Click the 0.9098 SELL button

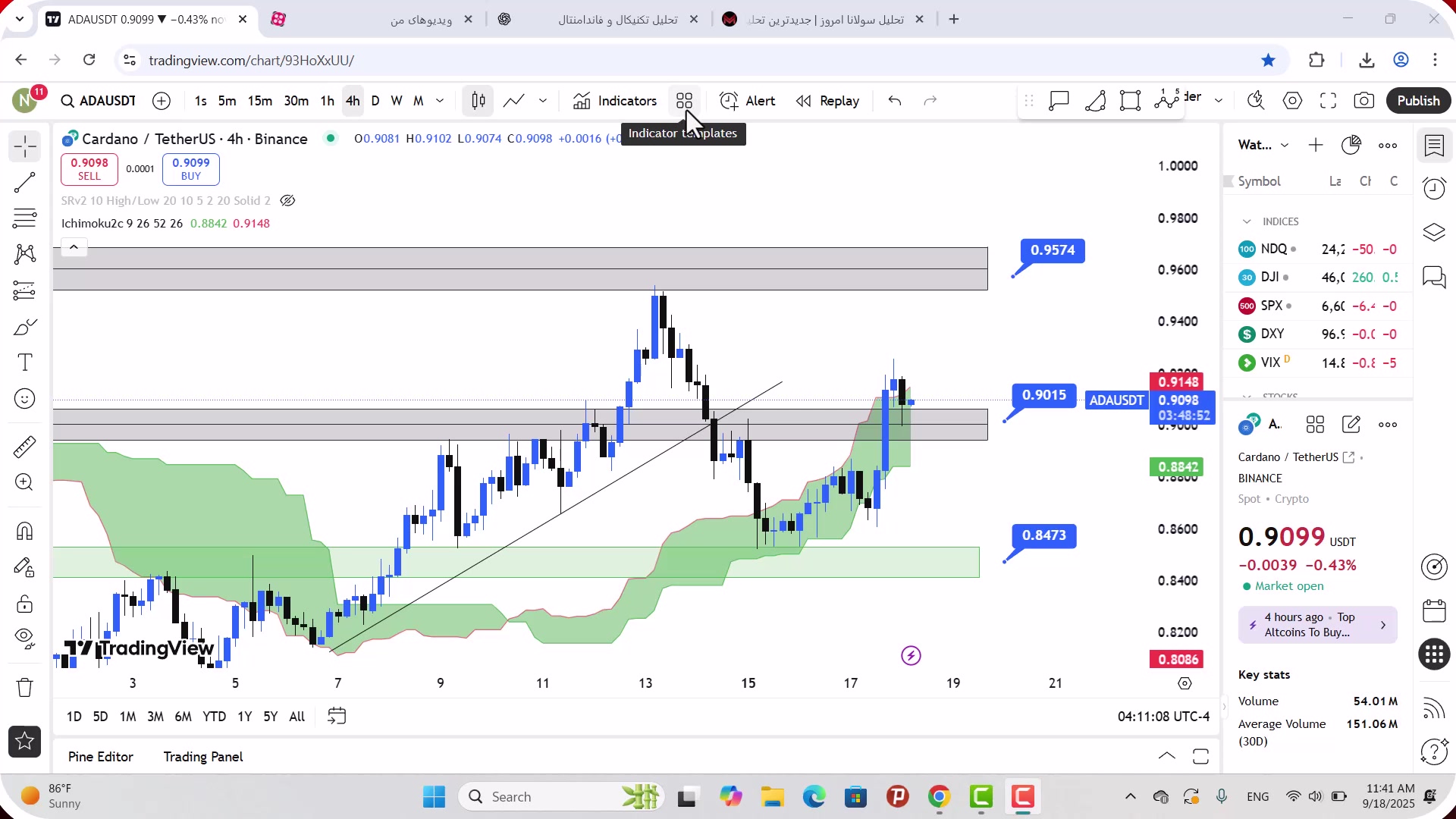(x=89, y=169)
